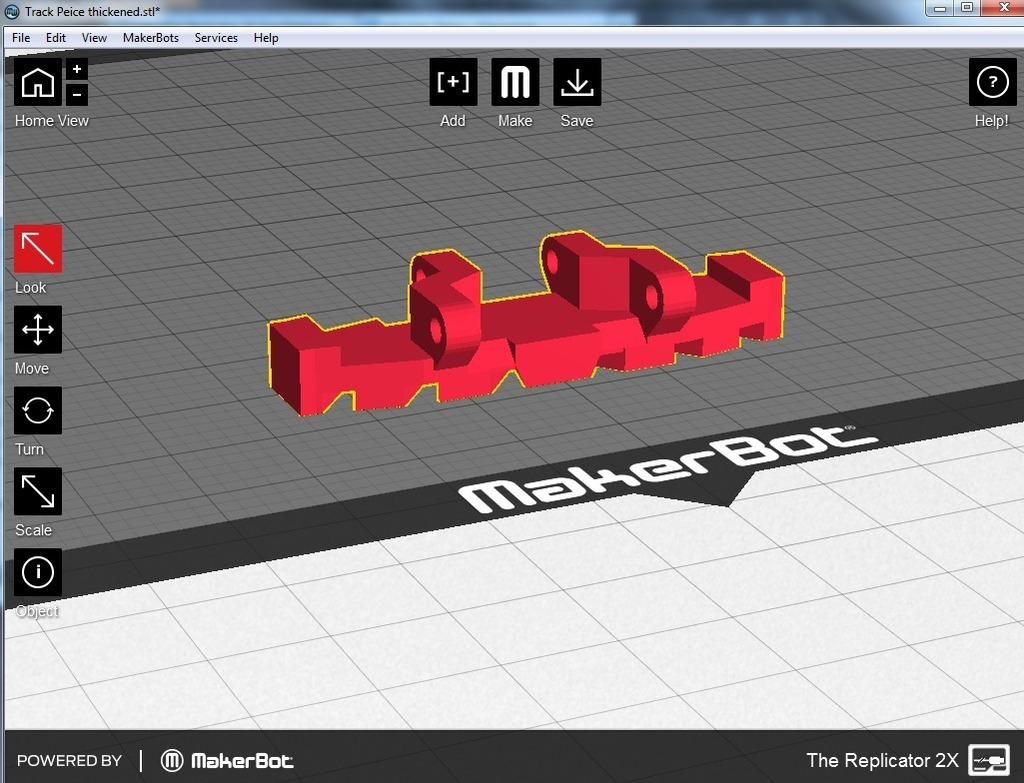Add a new model using the Add button
Viewport: 1024px width, 783px height.
pyautogui.click(x=453, y=83)
